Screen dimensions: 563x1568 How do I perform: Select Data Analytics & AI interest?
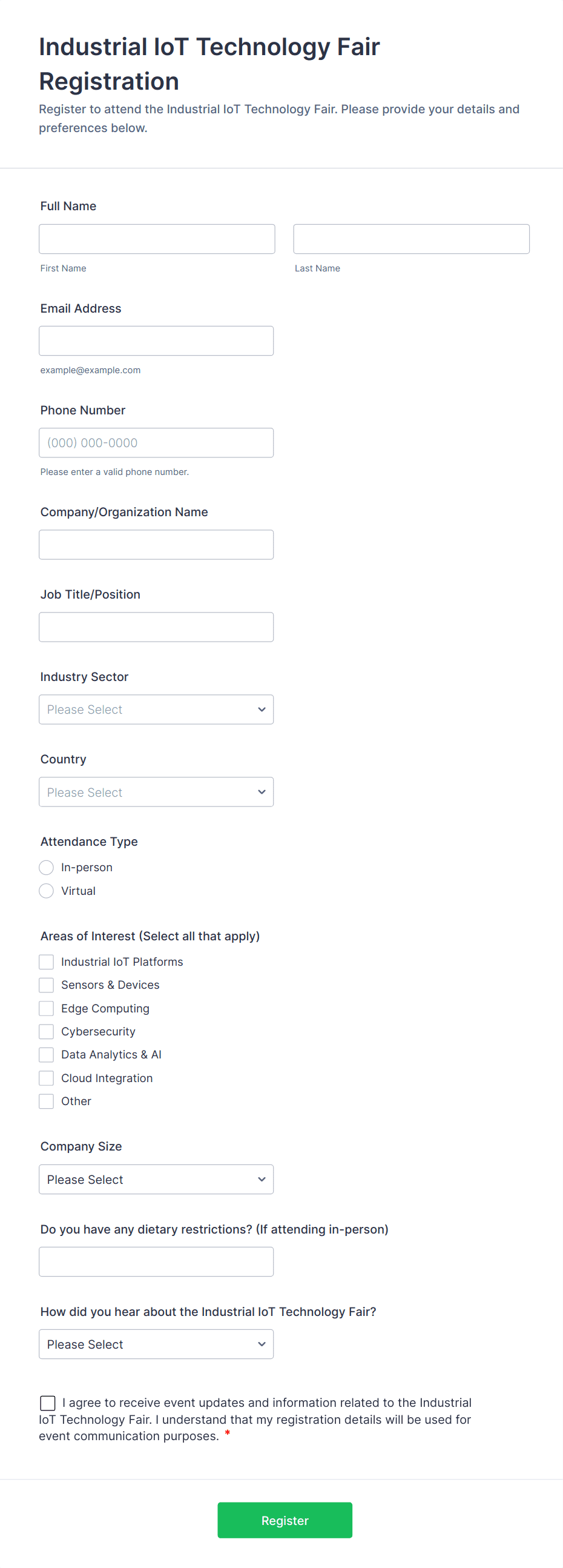tap(46, 1054)
